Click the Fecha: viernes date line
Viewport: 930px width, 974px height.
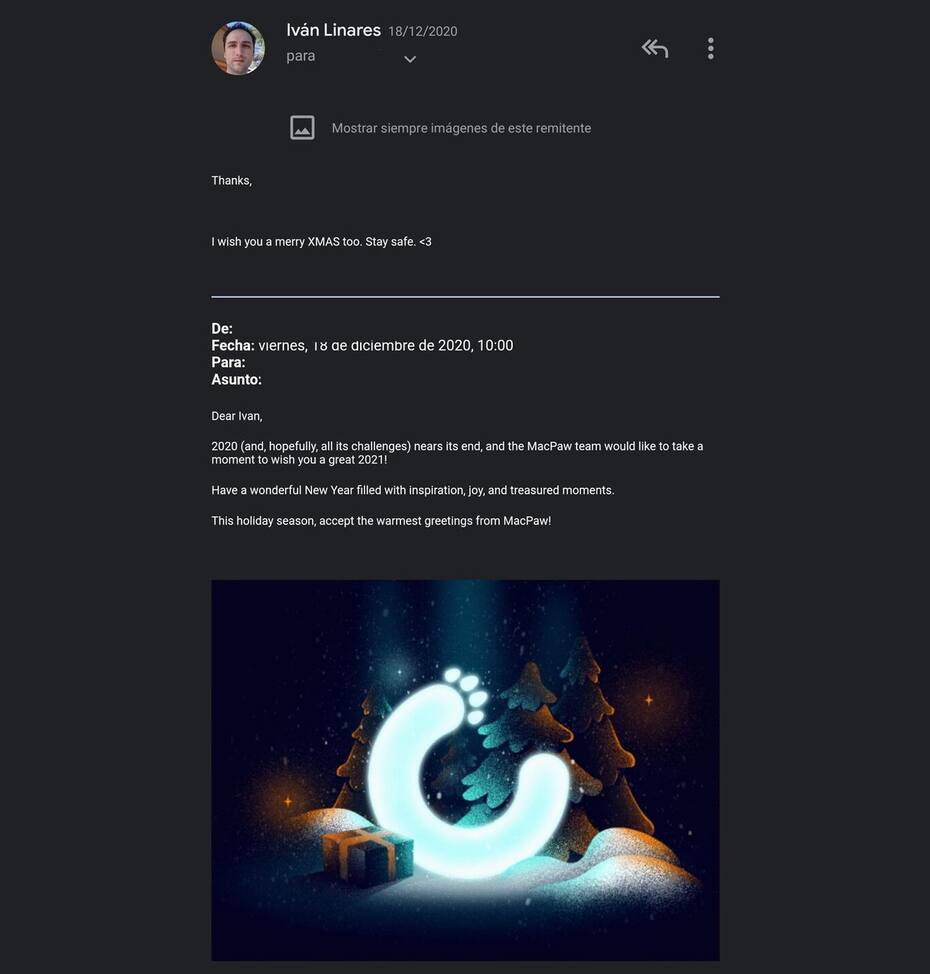point(362,345)
